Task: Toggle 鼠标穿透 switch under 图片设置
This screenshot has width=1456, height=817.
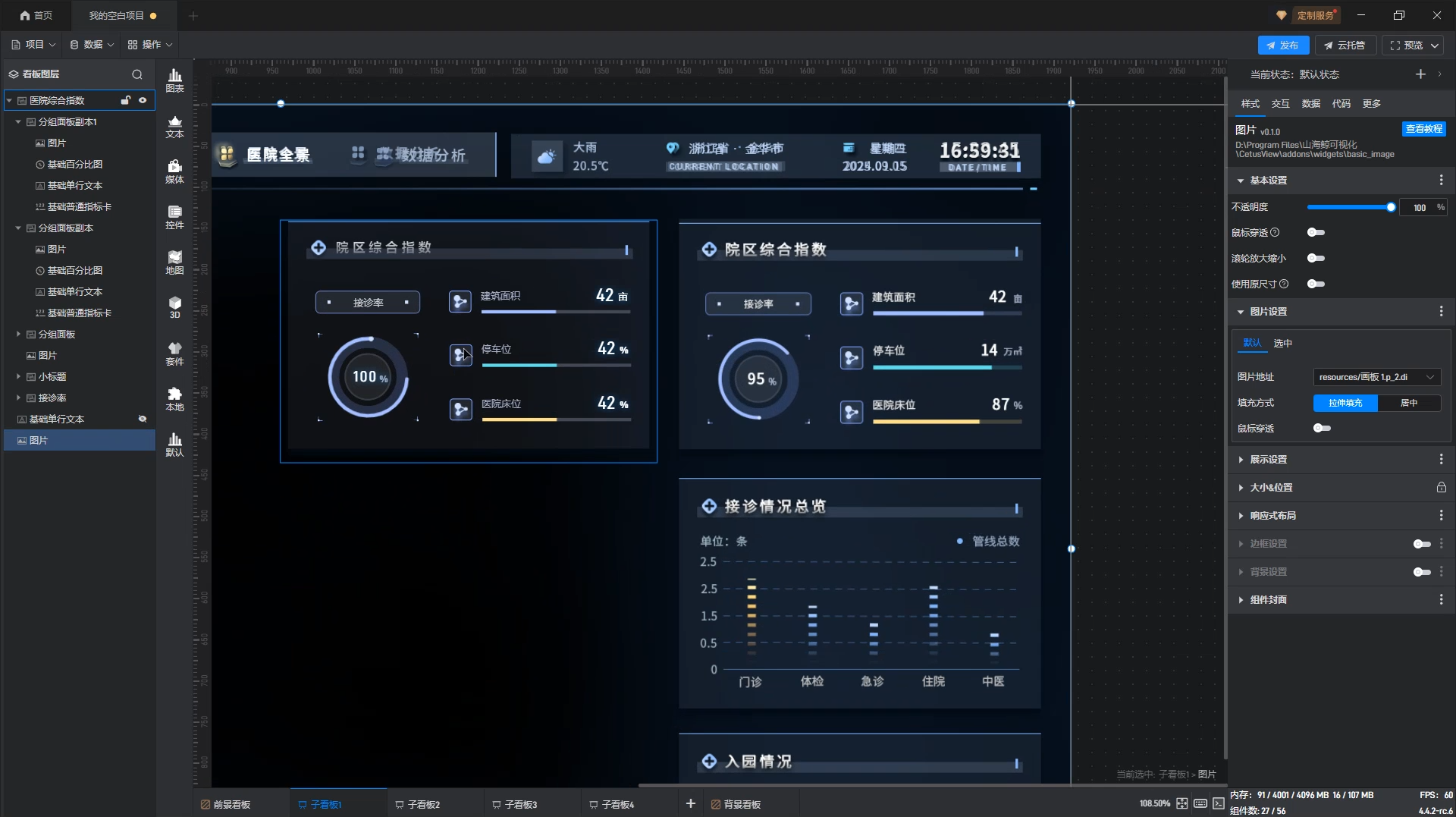Action: click(1323, 429)
